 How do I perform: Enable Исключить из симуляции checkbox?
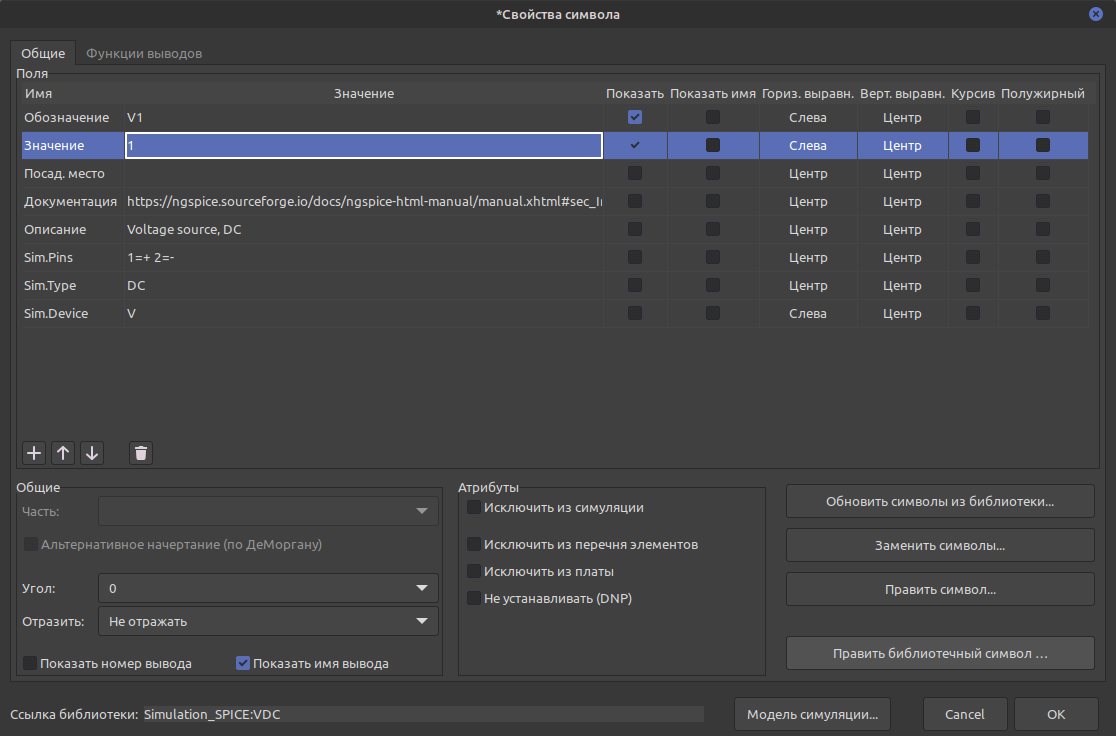pos(474,508)
